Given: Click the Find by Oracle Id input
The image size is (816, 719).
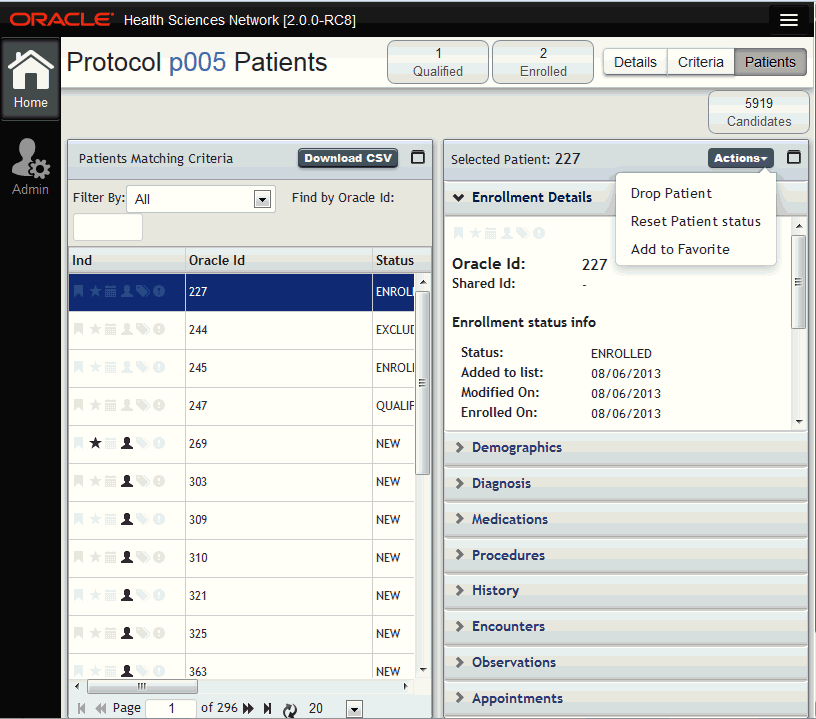Looking at the screenshot, I should pyautogui.click(x=108, y=227).
